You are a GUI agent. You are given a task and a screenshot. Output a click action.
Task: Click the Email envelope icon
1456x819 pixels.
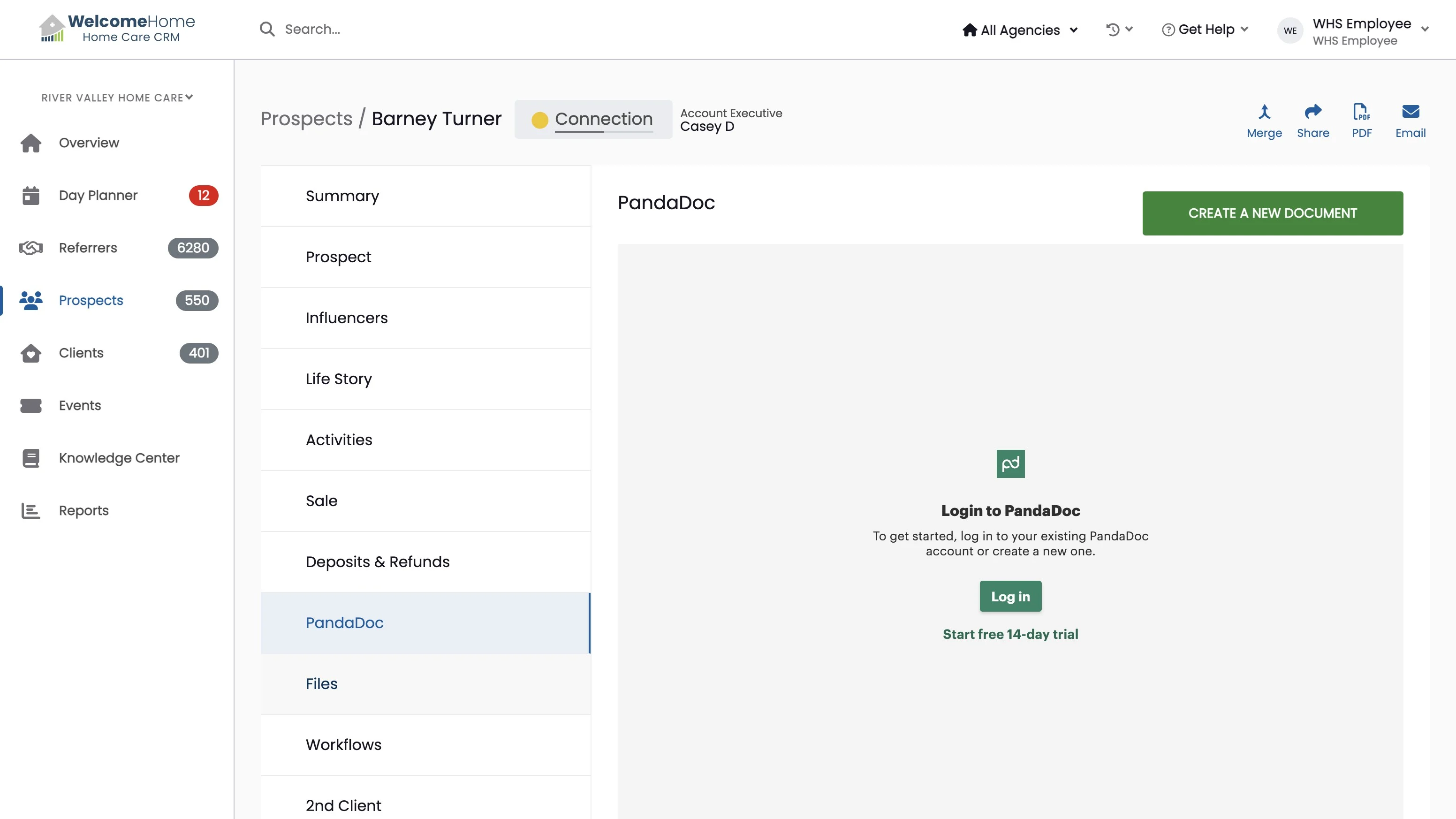1410,112
